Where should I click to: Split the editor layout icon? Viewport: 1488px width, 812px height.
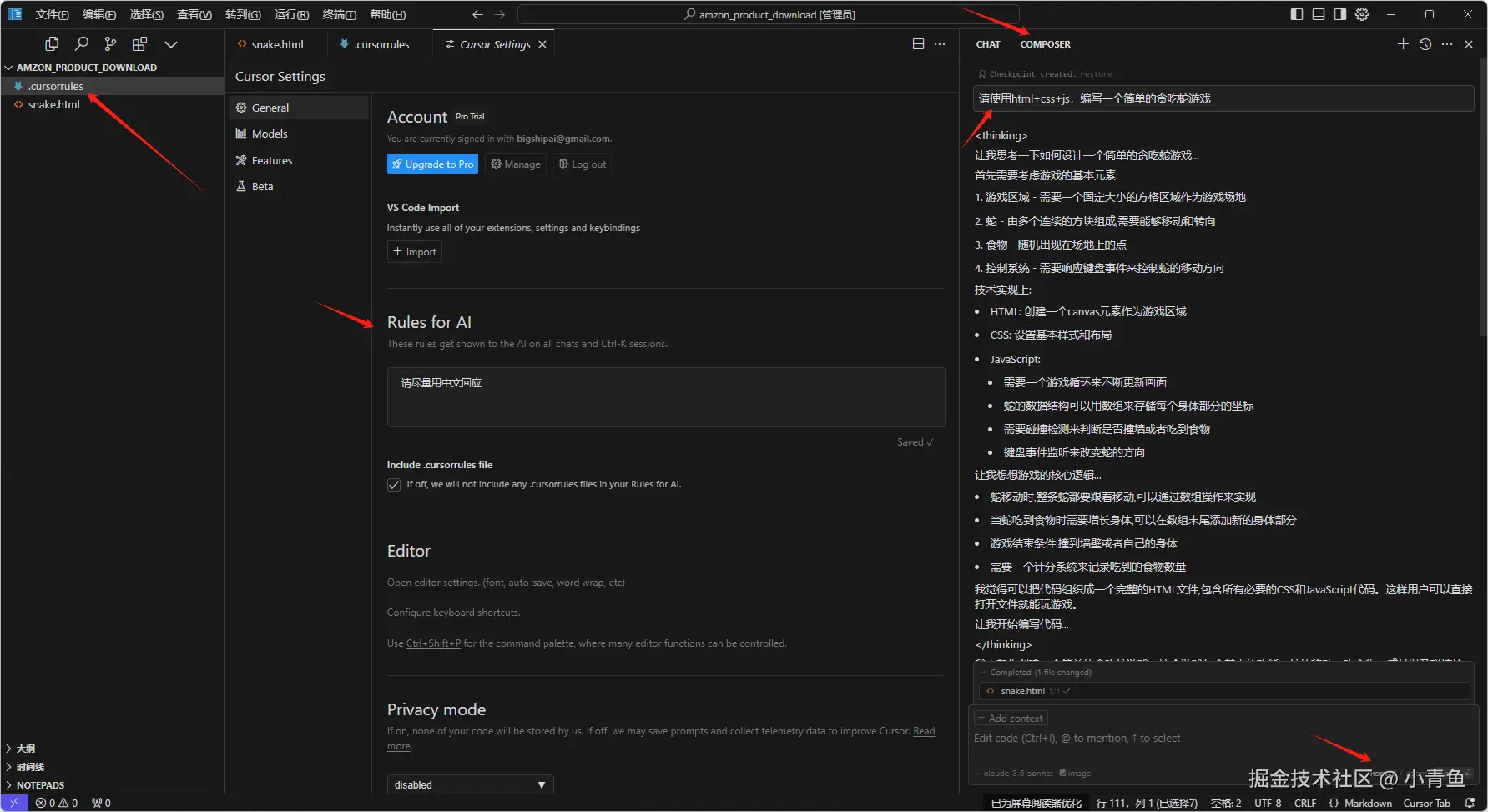[918, 44]
